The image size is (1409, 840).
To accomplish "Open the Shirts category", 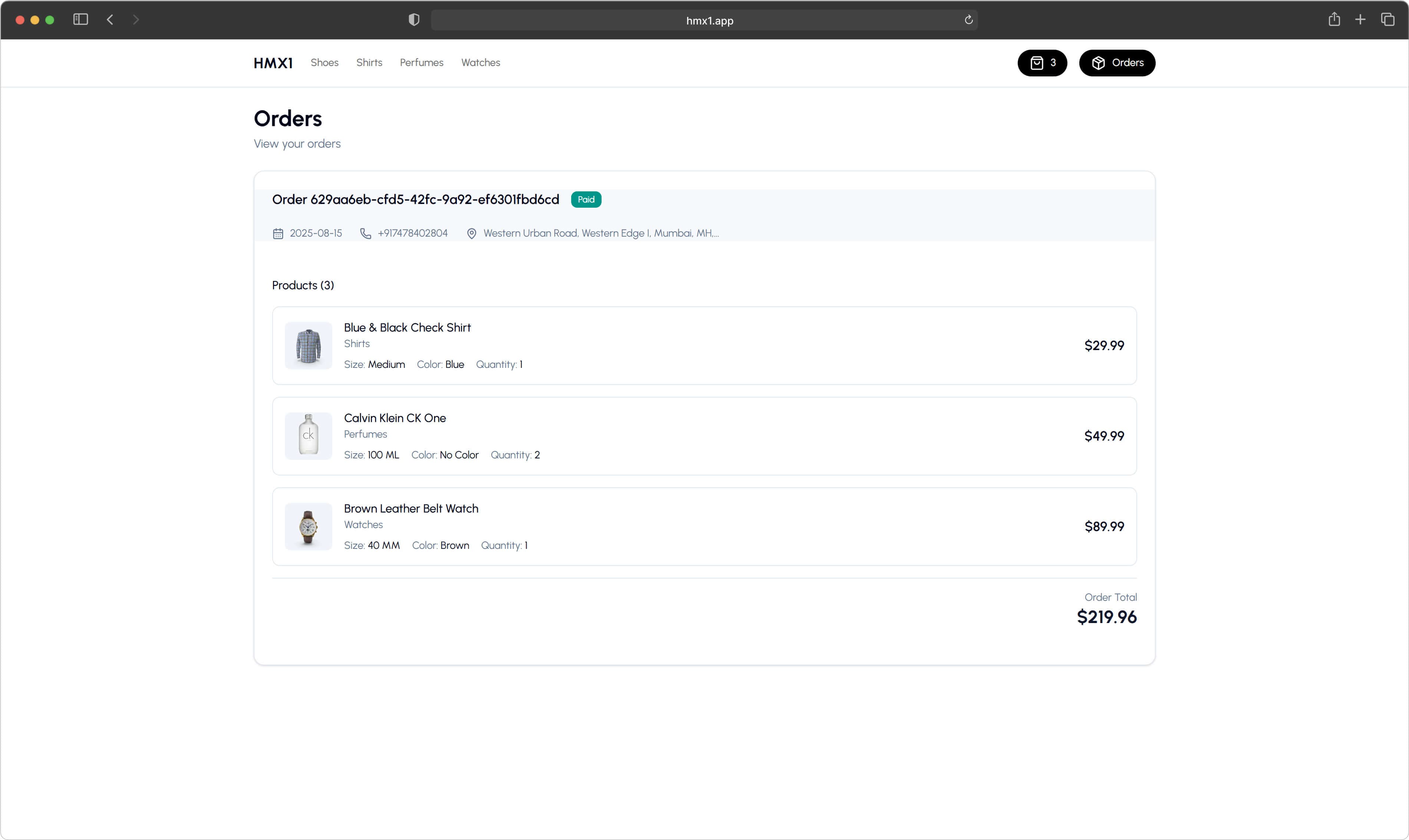I will pos(369,63).
